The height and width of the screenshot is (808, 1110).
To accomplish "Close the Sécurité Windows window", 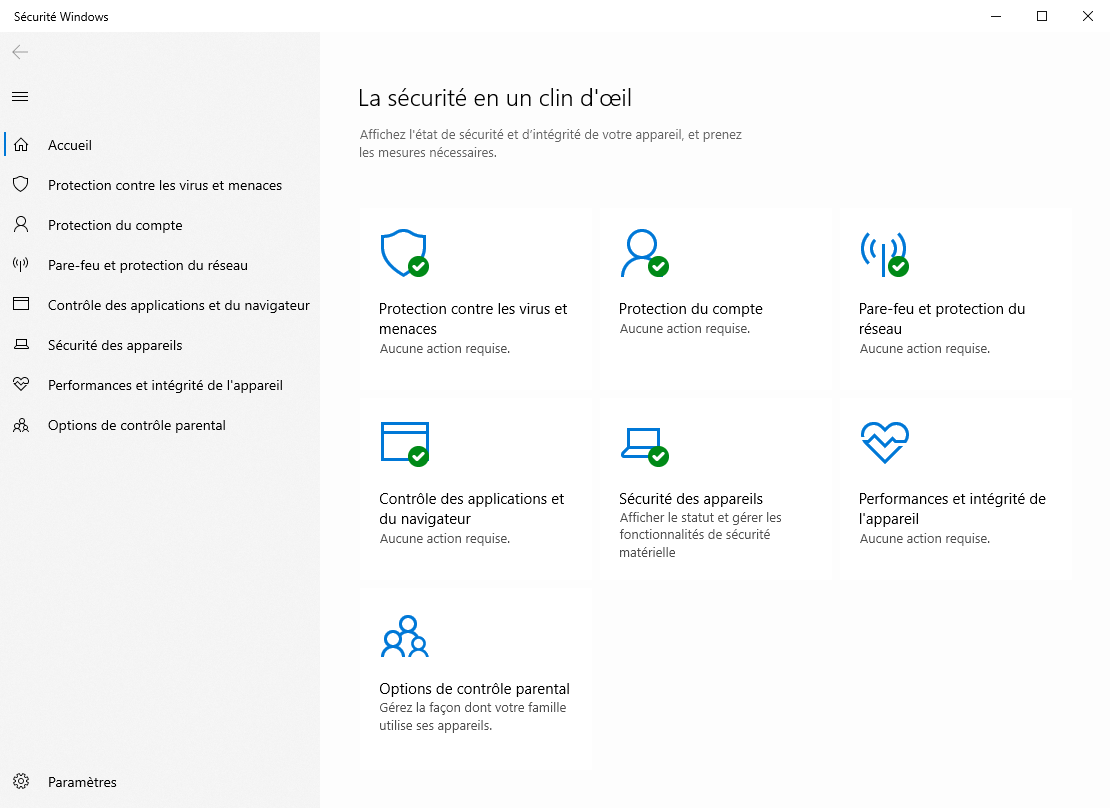I will (x=1087, y=16).
